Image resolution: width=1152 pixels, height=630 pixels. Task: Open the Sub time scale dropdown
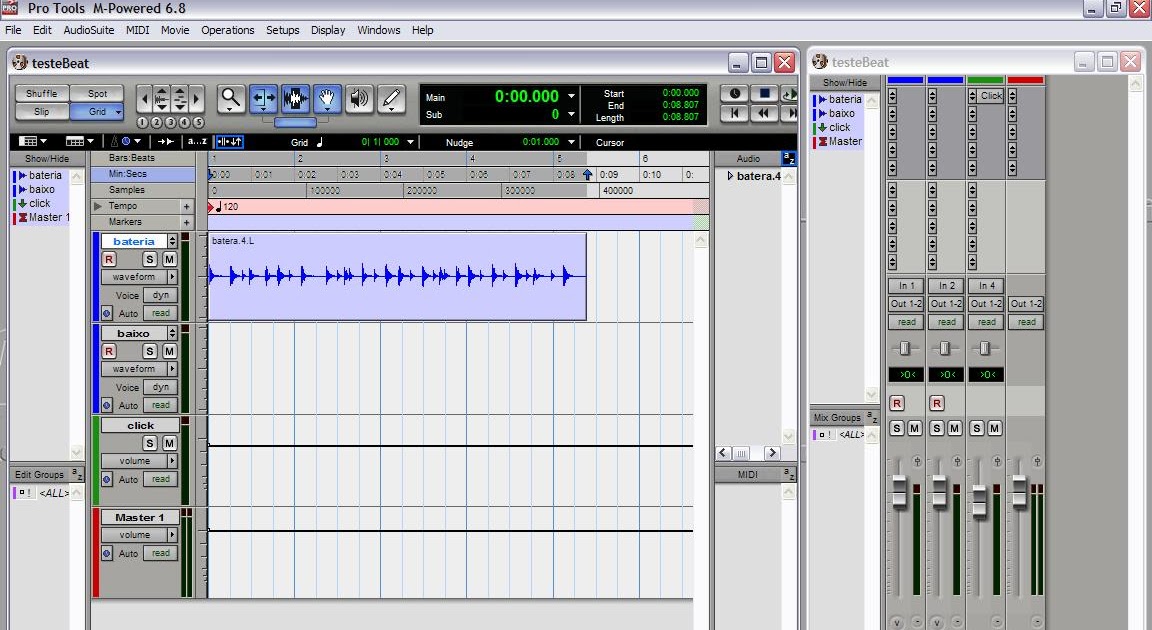coord(572,115)
